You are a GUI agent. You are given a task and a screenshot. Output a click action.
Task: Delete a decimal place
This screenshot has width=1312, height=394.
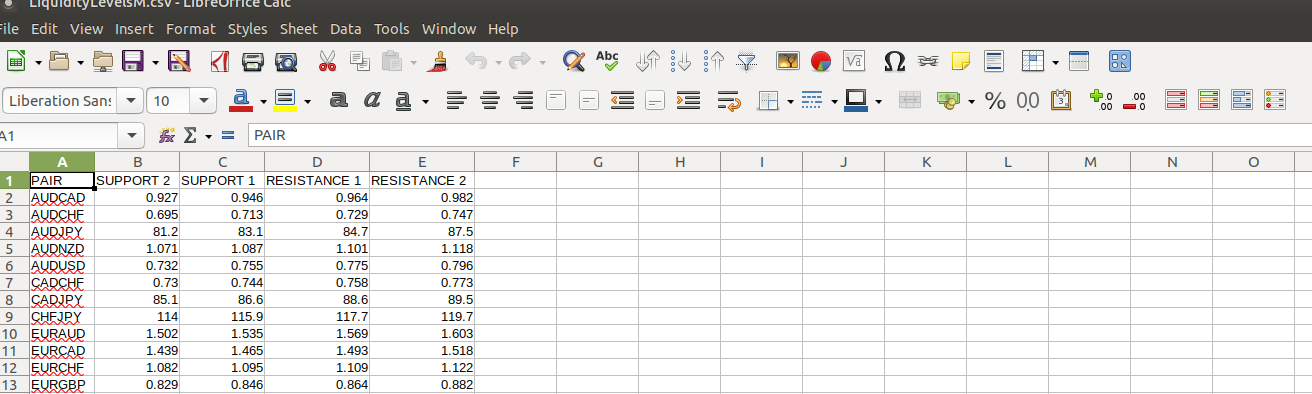[x=1134, y=100]
